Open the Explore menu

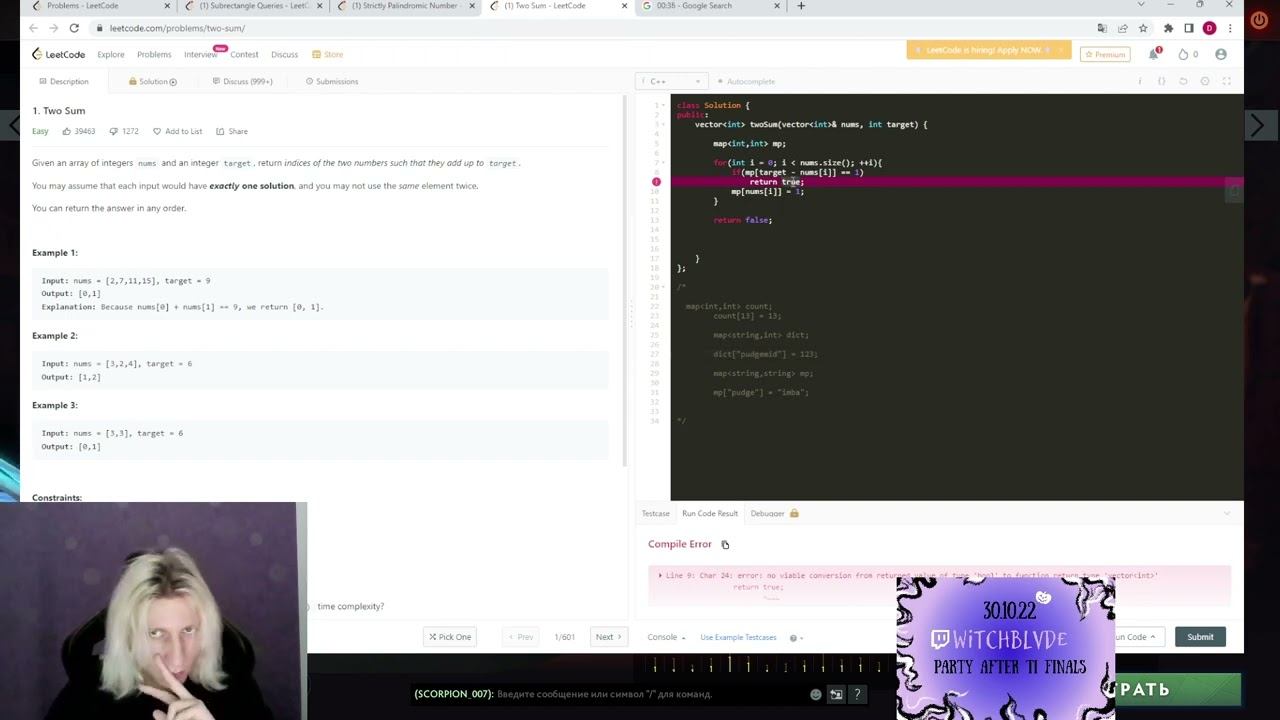pyautogui.click(x=111, y=54)
